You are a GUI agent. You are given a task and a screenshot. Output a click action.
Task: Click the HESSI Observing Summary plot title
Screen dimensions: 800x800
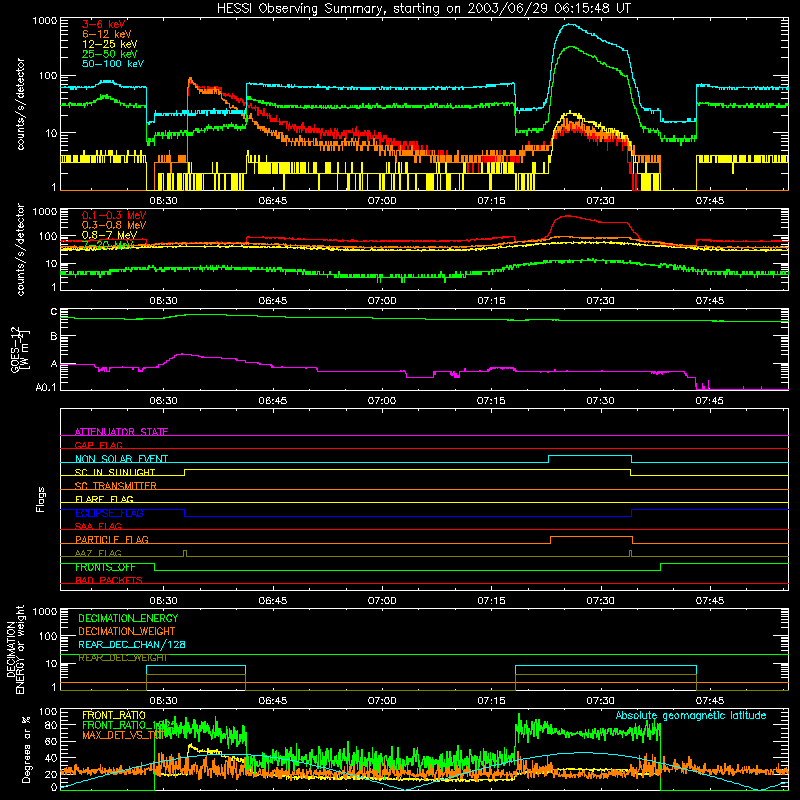[x=424, y=9]
